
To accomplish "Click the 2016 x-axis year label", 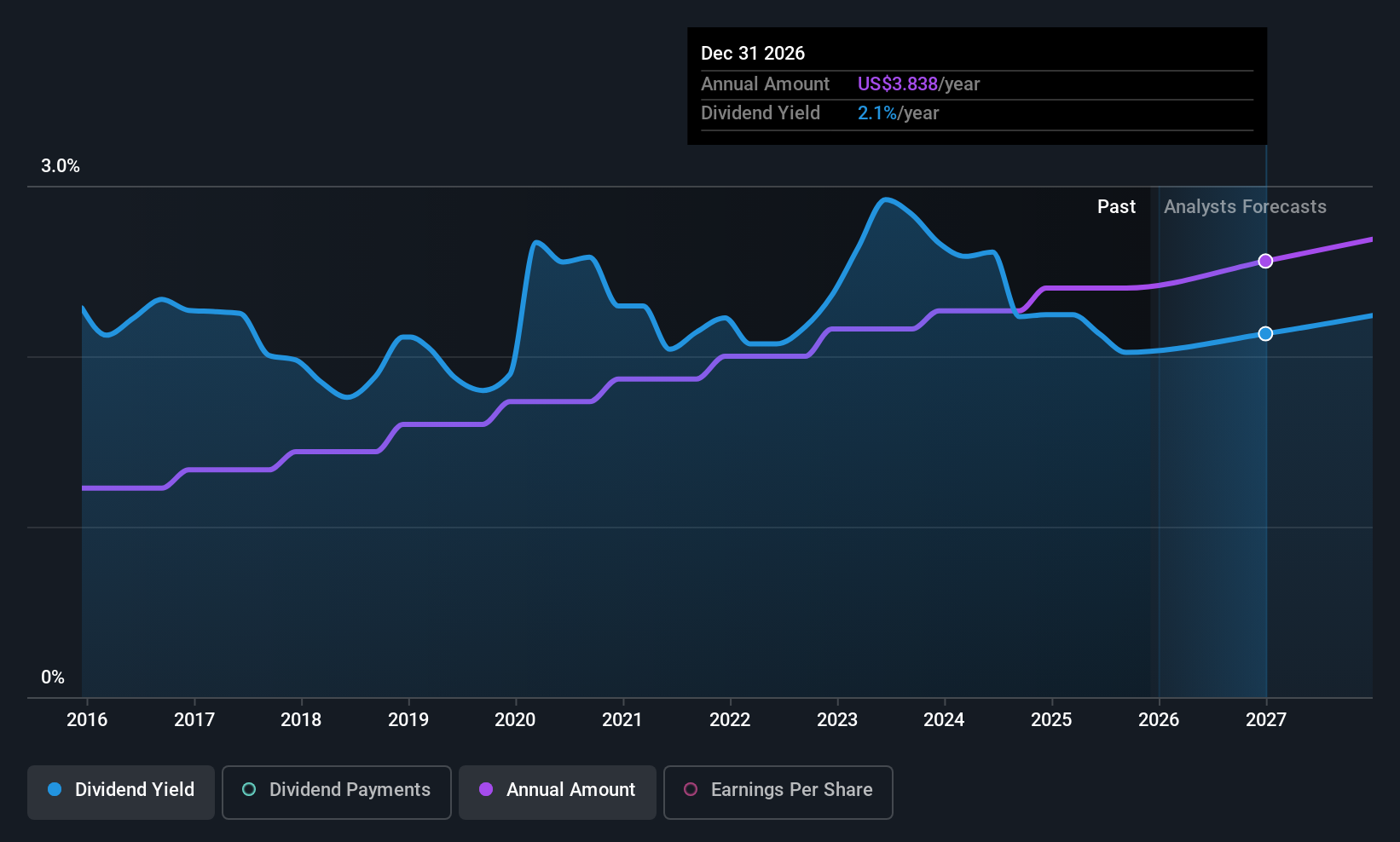I will 87,720.
